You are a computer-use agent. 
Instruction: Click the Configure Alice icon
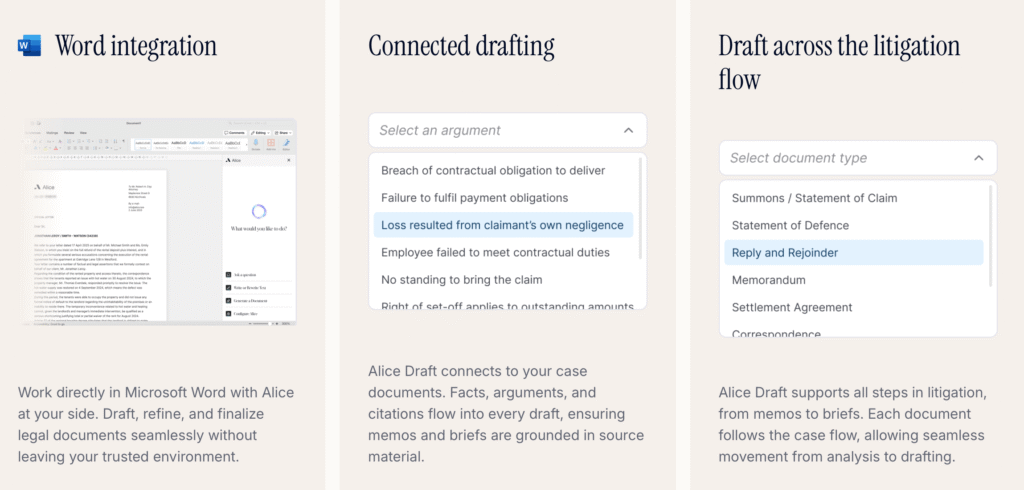pos(229,314)
